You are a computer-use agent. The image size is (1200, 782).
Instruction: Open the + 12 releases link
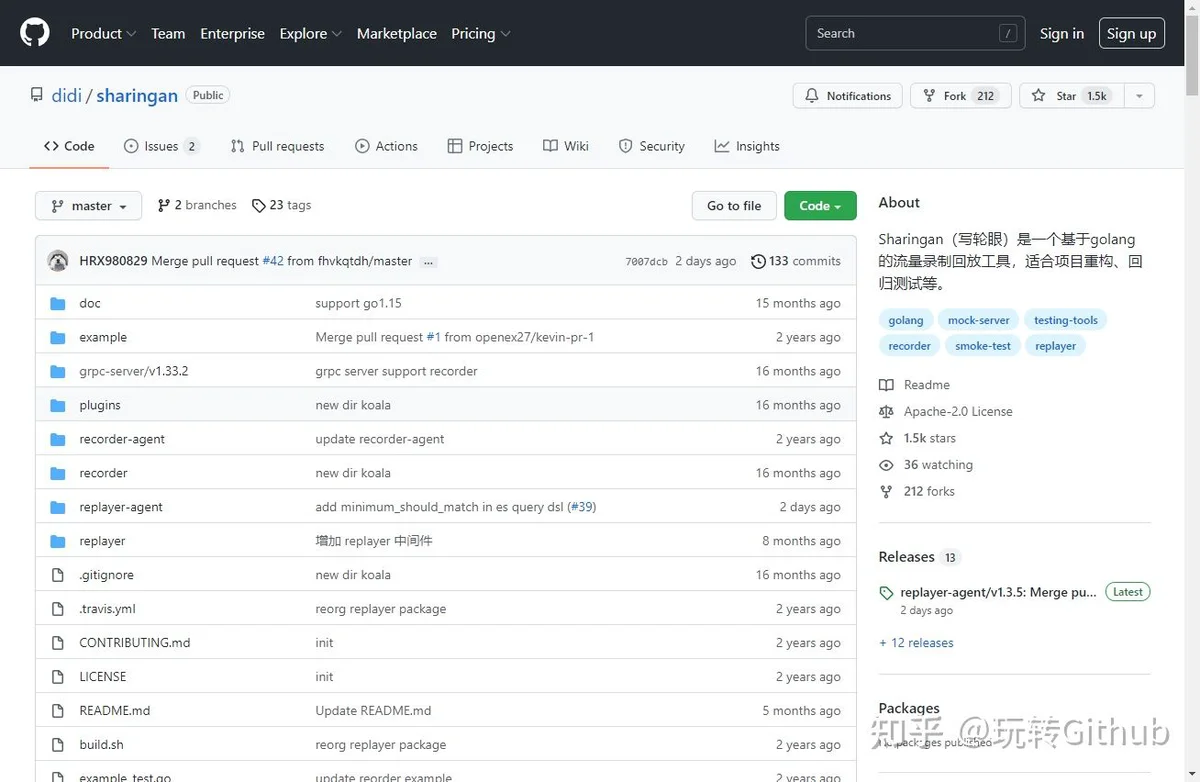(x=916, y=643)
